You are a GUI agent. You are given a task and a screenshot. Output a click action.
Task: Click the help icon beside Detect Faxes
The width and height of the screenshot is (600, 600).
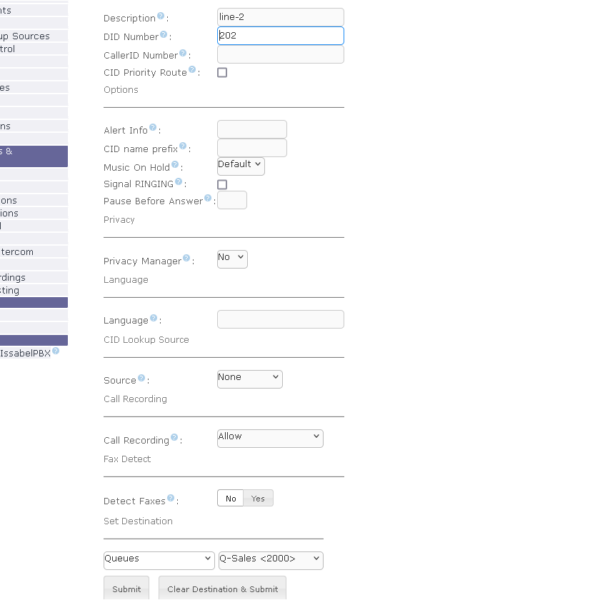171,498
